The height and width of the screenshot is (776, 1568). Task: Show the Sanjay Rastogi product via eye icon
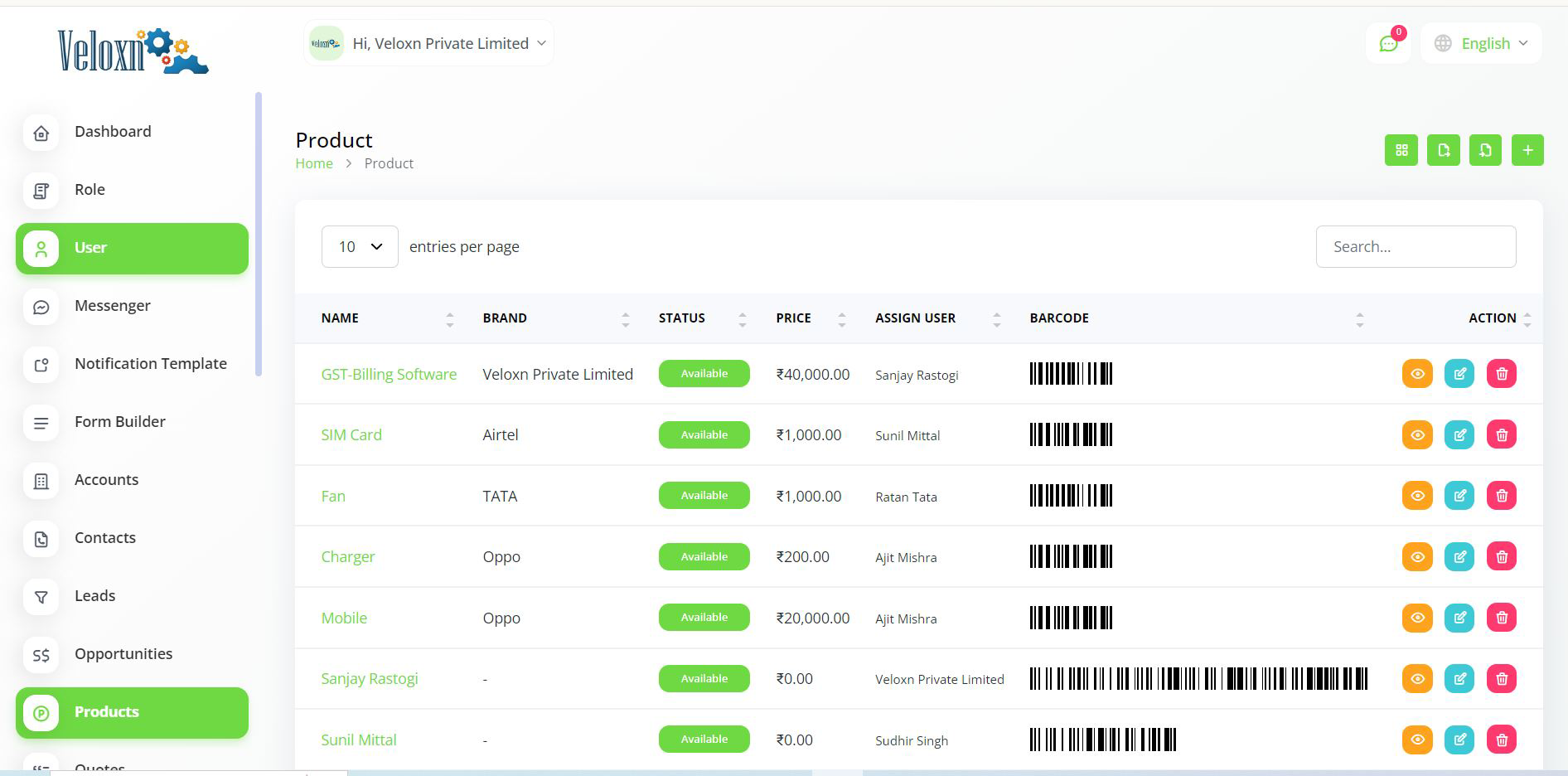1417,678
